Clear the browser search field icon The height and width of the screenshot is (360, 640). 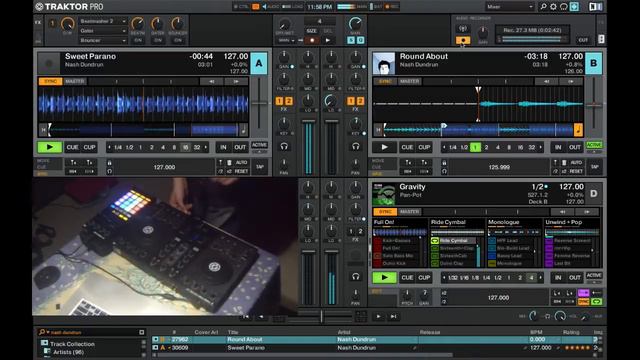pos(142,332)
